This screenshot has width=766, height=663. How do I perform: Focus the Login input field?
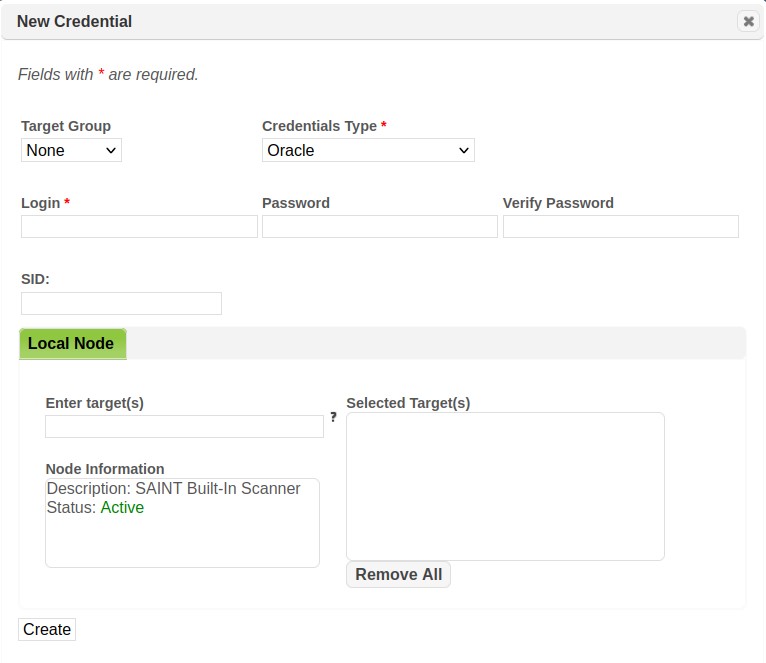coord(139,227)
